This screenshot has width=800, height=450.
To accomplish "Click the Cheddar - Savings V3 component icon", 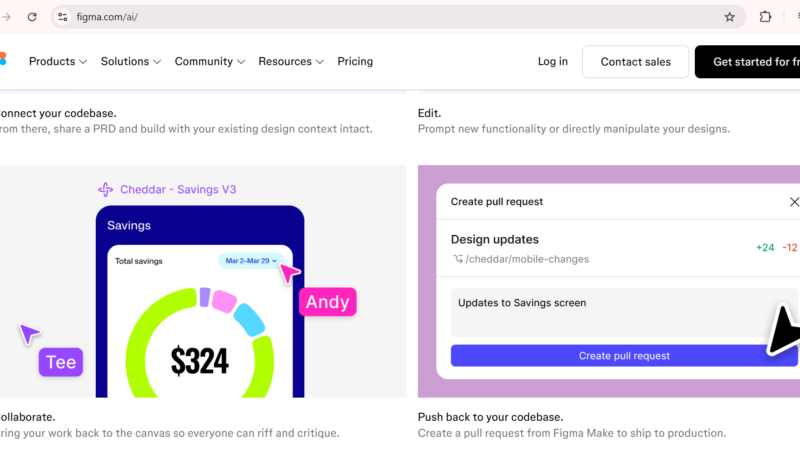I will [x=106, y=189].
